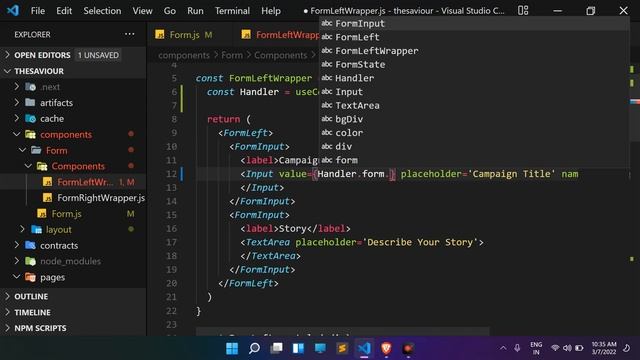Expand the NPM Scripts panel
640x360 pixels.
(x=7, y=328)
